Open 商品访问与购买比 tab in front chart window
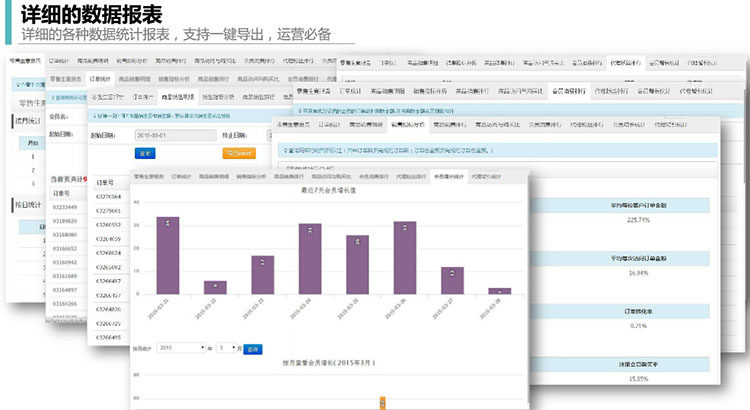 (x=331, y=177)
